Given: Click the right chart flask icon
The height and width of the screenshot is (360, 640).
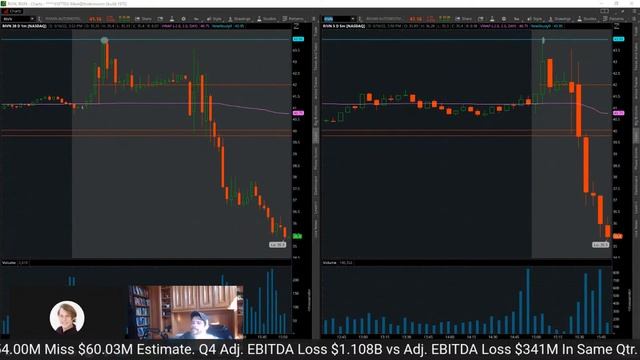Looking at the screenshot, I should pyautogui.click(x=492, y=19).
